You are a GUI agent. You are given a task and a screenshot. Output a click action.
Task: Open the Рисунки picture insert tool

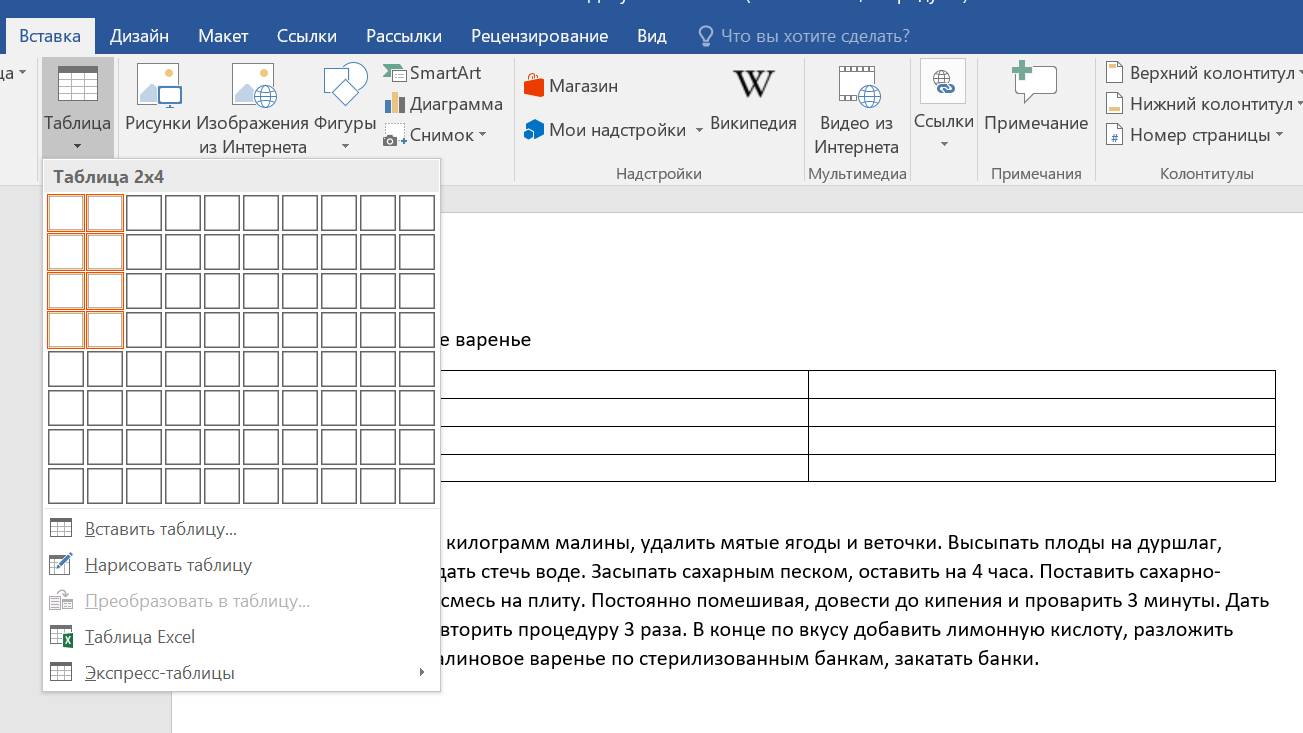(x=158, y=98)
